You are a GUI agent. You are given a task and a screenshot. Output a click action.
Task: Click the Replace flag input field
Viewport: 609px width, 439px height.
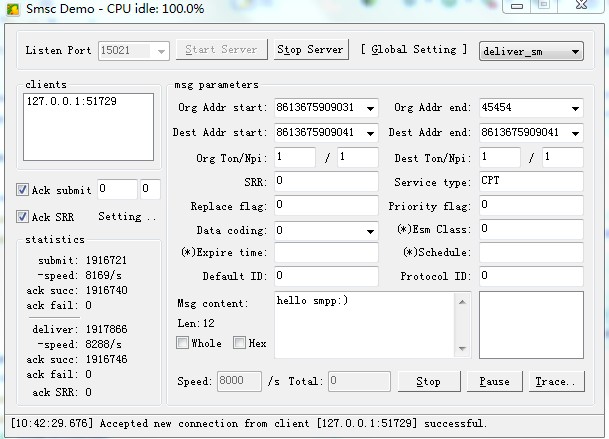pyautogui.click(x=326, y=205)
